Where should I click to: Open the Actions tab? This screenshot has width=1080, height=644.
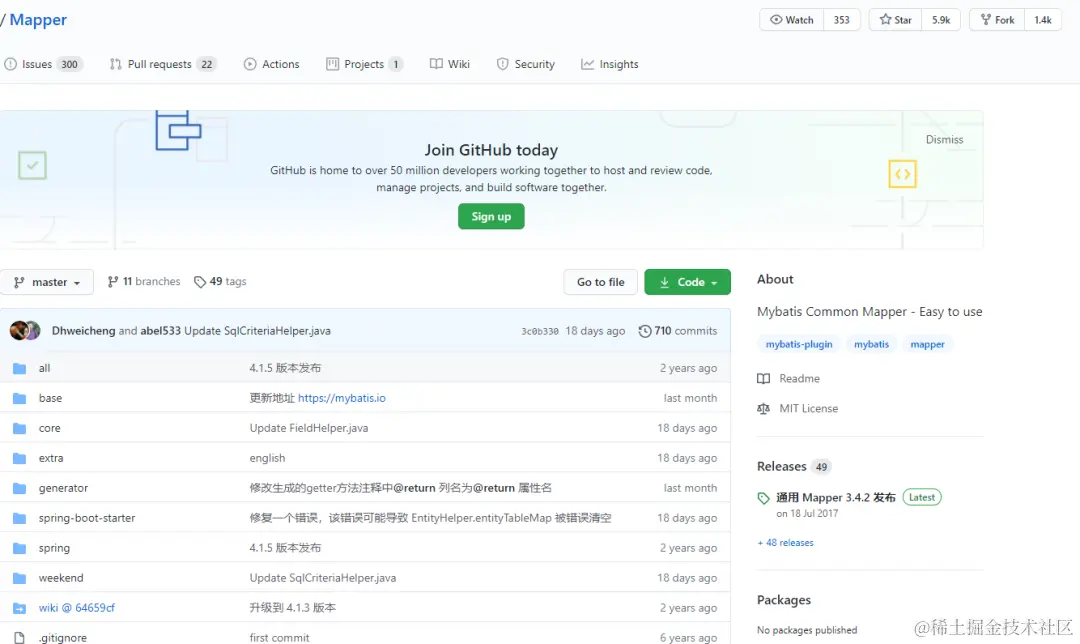pyautogui.click(x=271, y=64)
